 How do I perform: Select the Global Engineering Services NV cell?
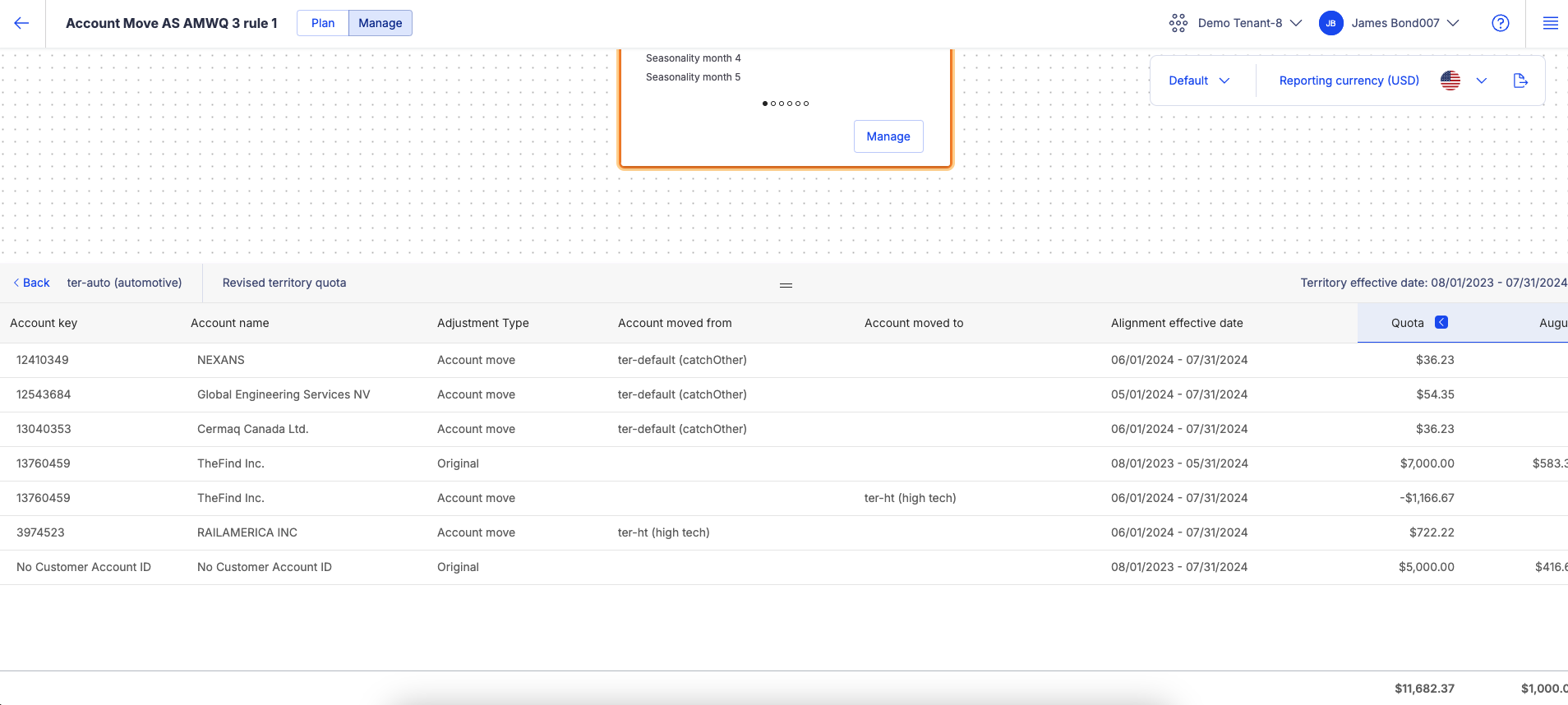[284, 394]
